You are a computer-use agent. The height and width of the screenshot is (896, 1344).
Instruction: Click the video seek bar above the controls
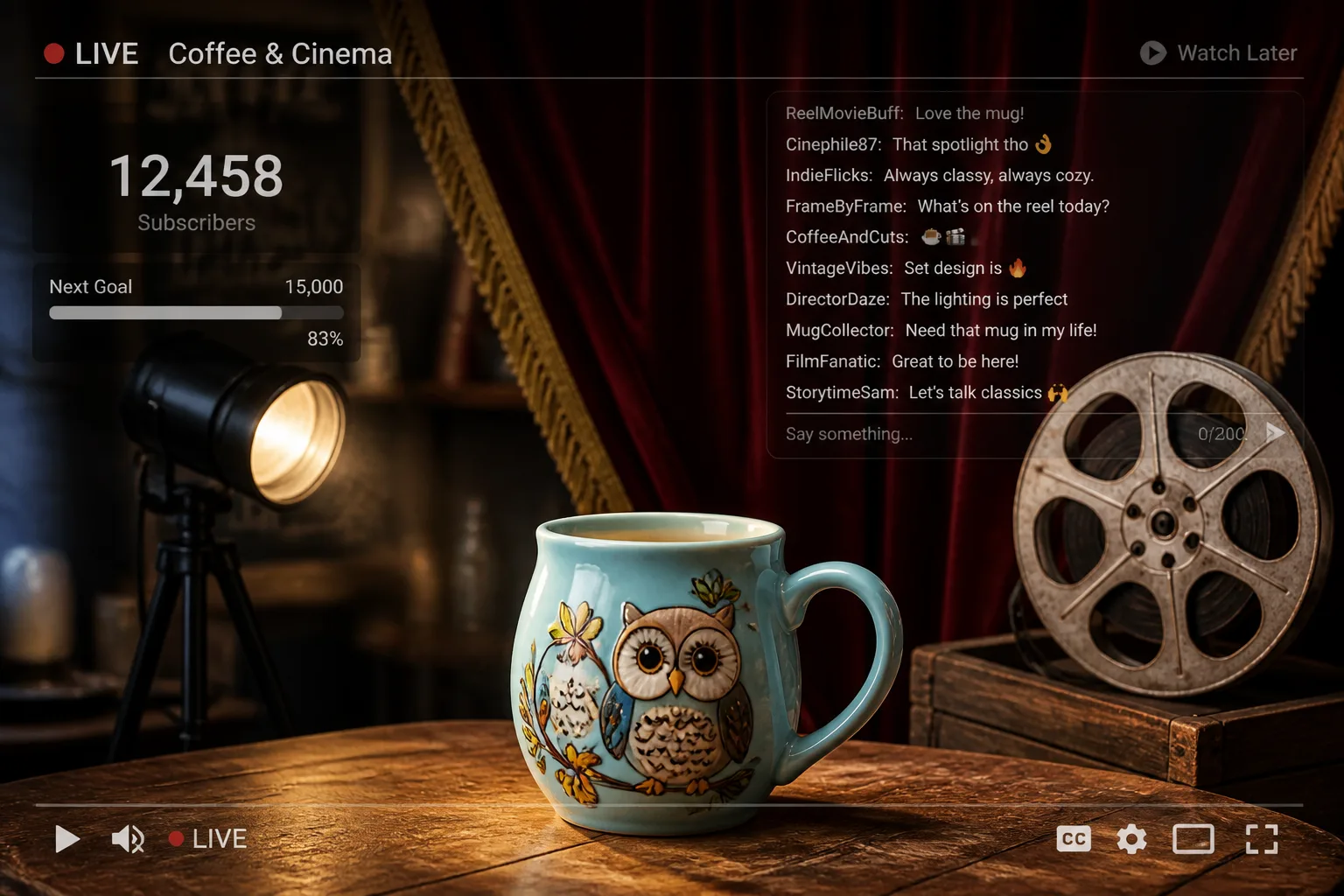click(x=668, y=804)
